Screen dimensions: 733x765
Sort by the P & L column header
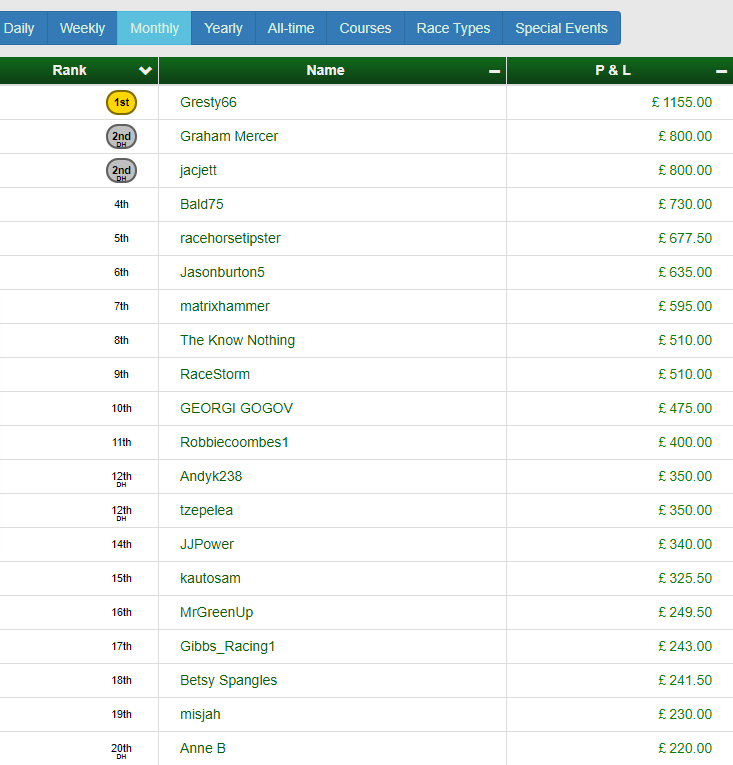tap(620, 70)
